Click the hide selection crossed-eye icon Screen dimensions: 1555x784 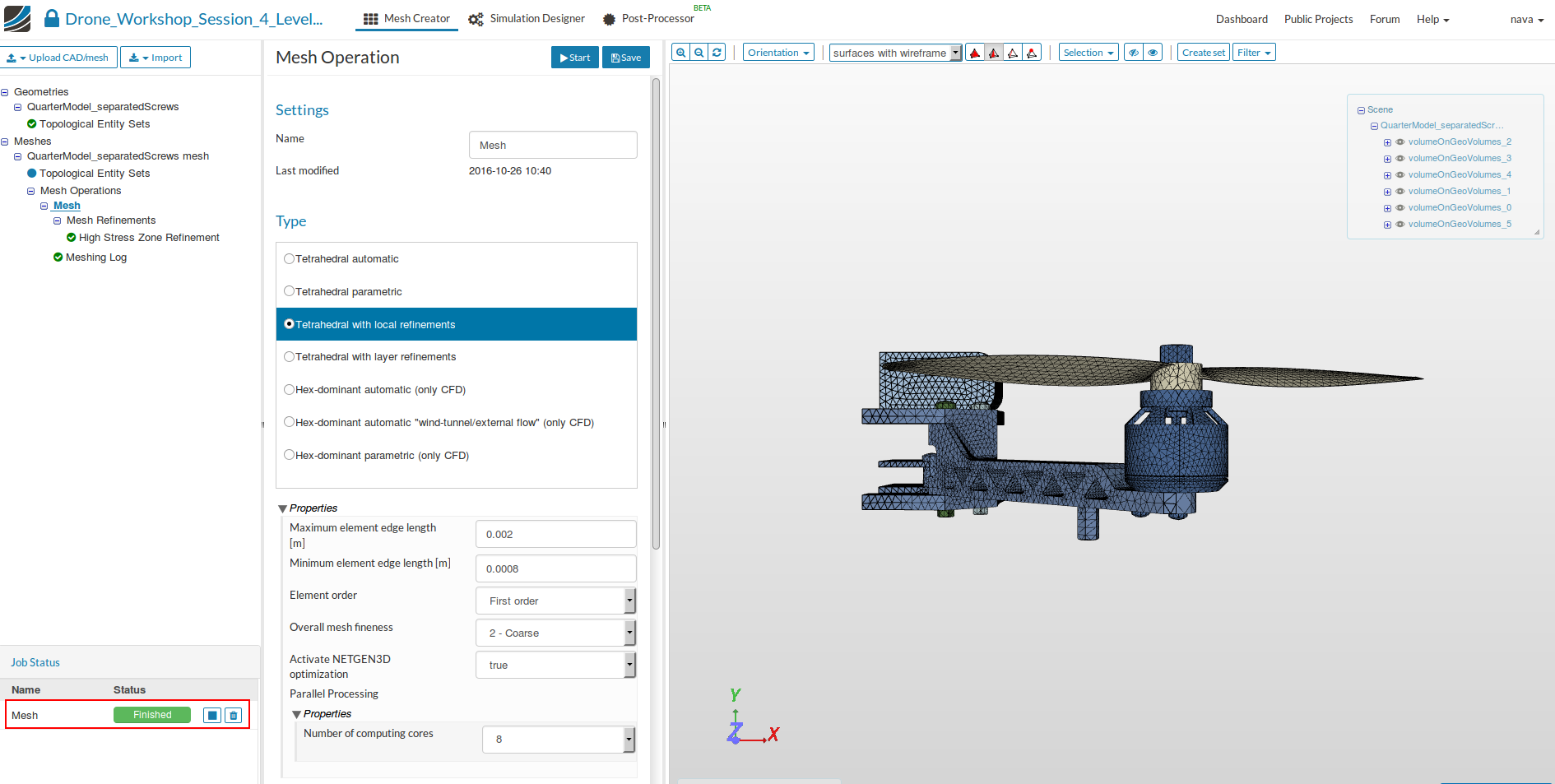[1134, 53]
